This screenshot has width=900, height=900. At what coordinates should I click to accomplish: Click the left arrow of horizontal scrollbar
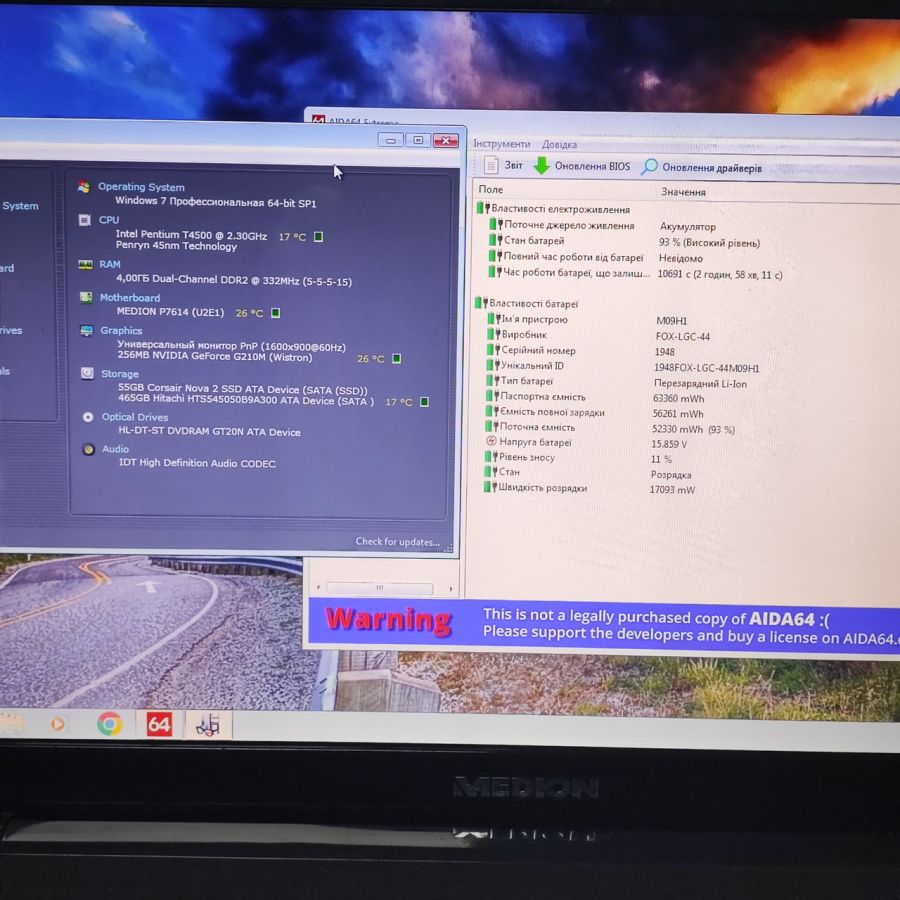tap(319, 587)
